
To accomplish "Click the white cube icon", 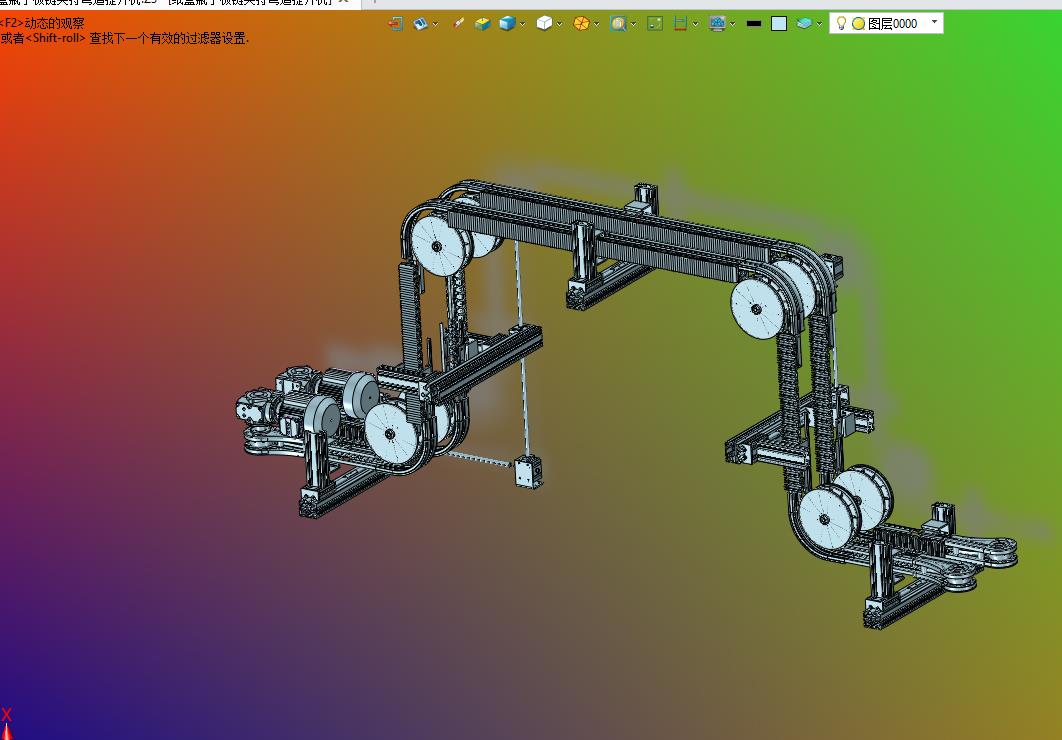I will pos(544,24).
